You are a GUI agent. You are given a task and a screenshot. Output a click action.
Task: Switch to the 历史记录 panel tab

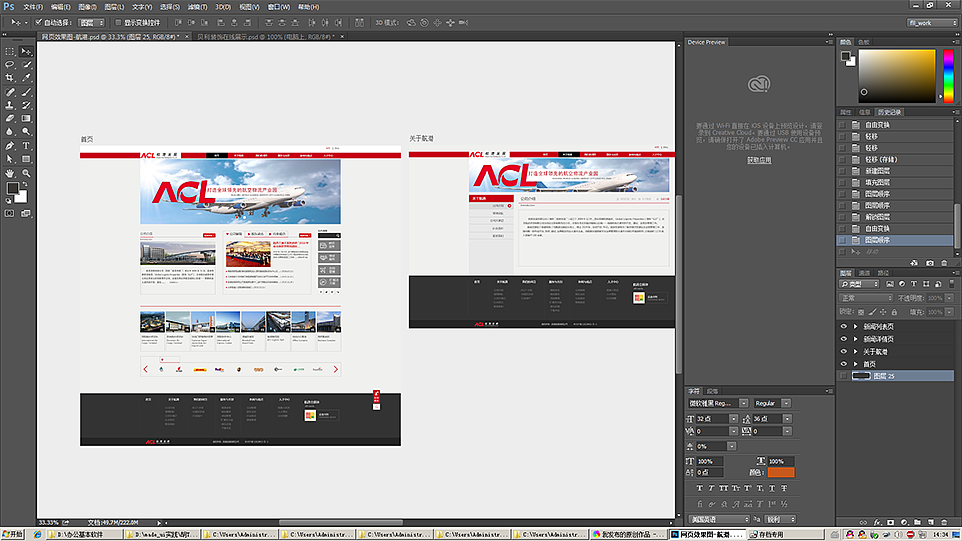click(x=889, y=112)
